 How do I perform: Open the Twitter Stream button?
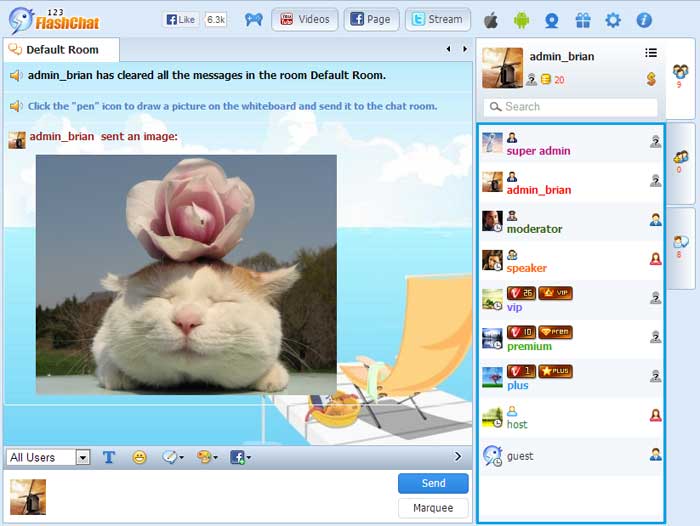438,20
